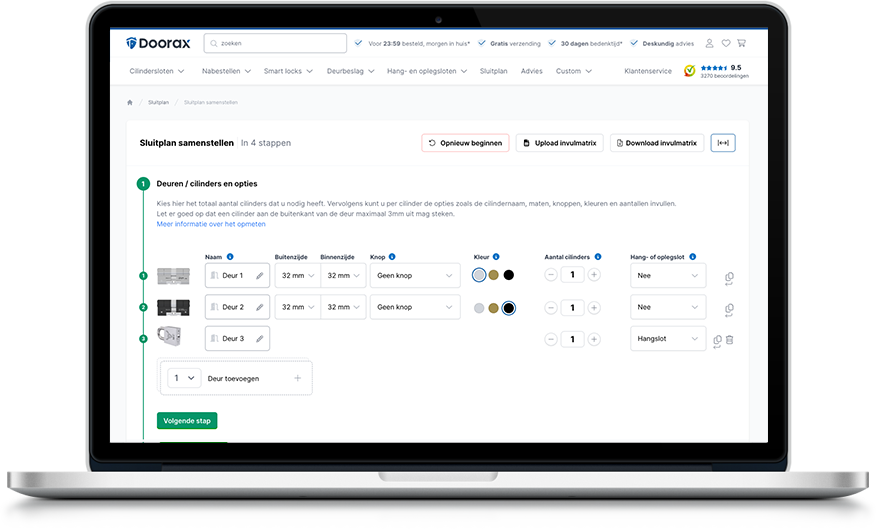Edit the Deur 3 name pencil icon
Image resolution: width=876 pixels, height=529 pixels.
tap(260, 339)
